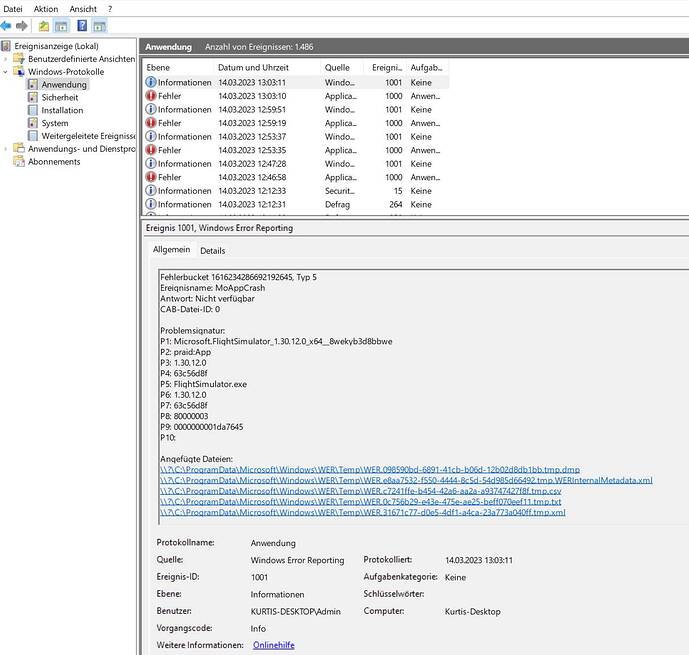The width and height of the screenshot is (689, 655).
Task: Switch to the Allgemein tab
Action: pos(171,250)
